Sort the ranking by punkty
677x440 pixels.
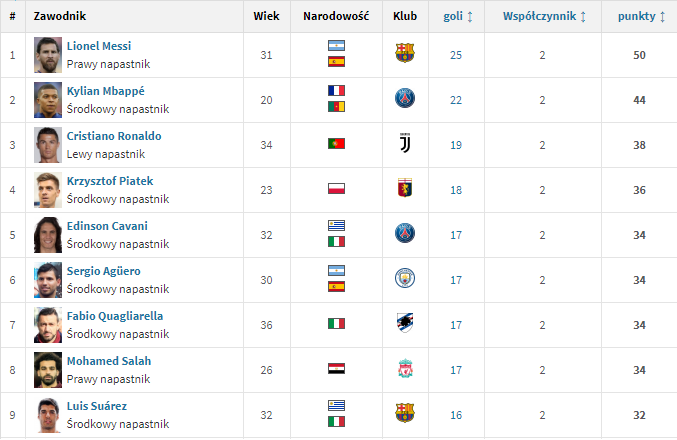pyautogui.click(x=641, y=16)
